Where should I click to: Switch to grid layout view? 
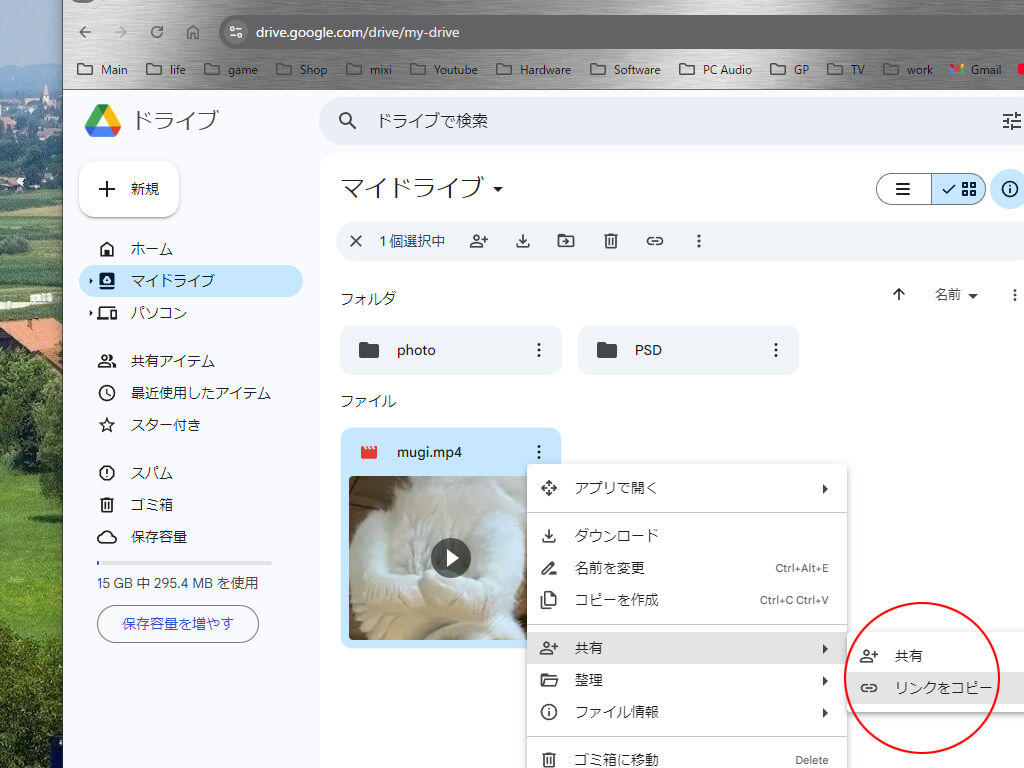point(959,189)
